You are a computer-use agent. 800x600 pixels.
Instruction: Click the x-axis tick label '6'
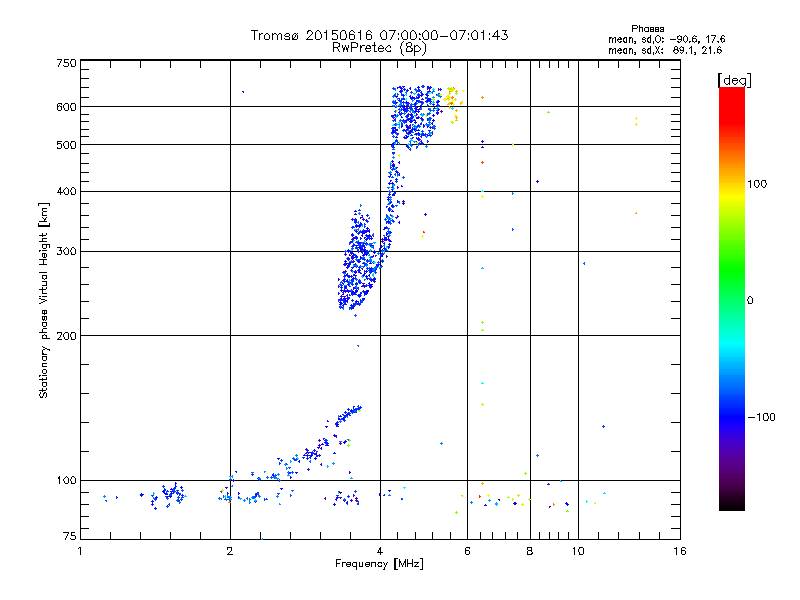[467, 551]
